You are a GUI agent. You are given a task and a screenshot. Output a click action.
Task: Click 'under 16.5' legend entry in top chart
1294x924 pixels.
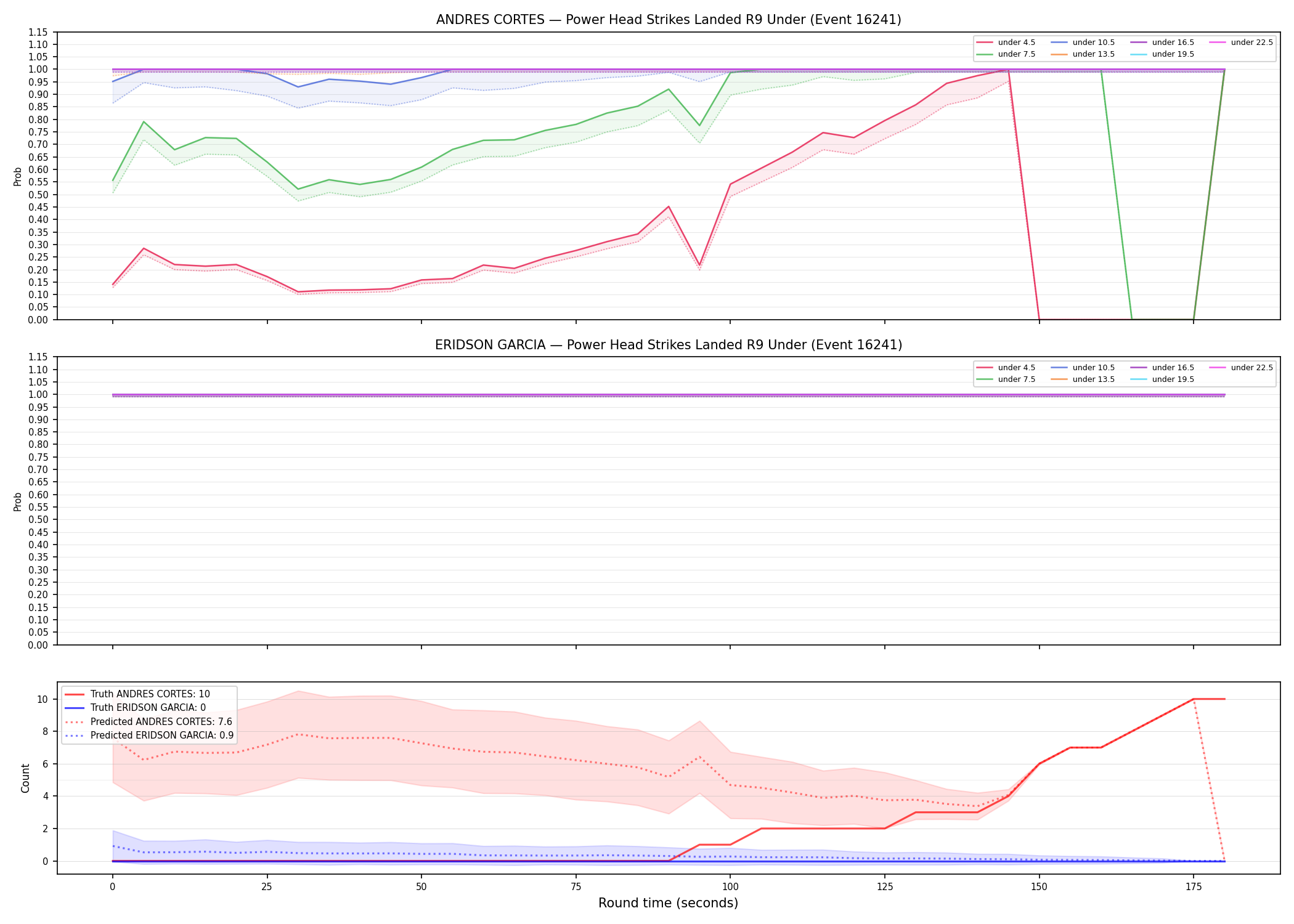tap(1162, 43)
